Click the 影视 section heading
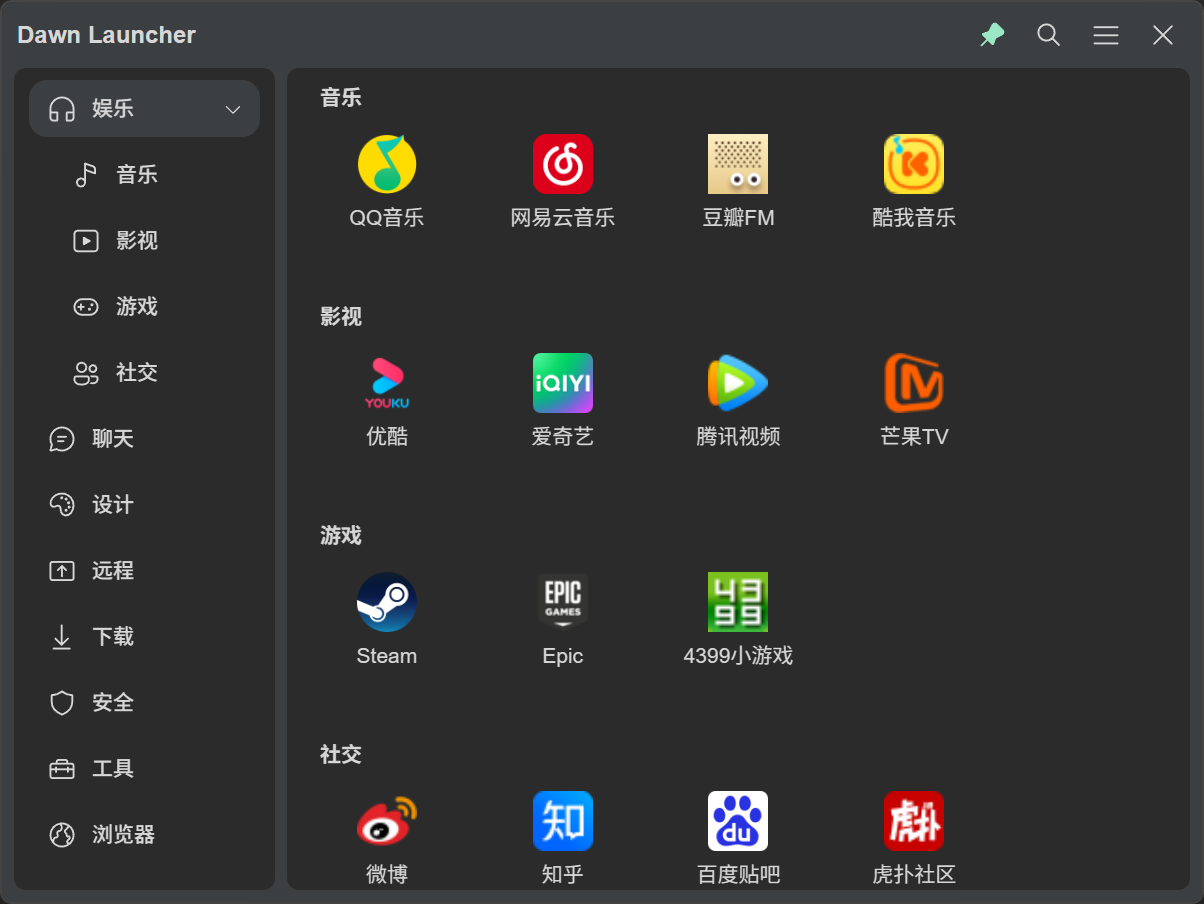Viewport: 1204px width, 904px height. coord(341,317)
